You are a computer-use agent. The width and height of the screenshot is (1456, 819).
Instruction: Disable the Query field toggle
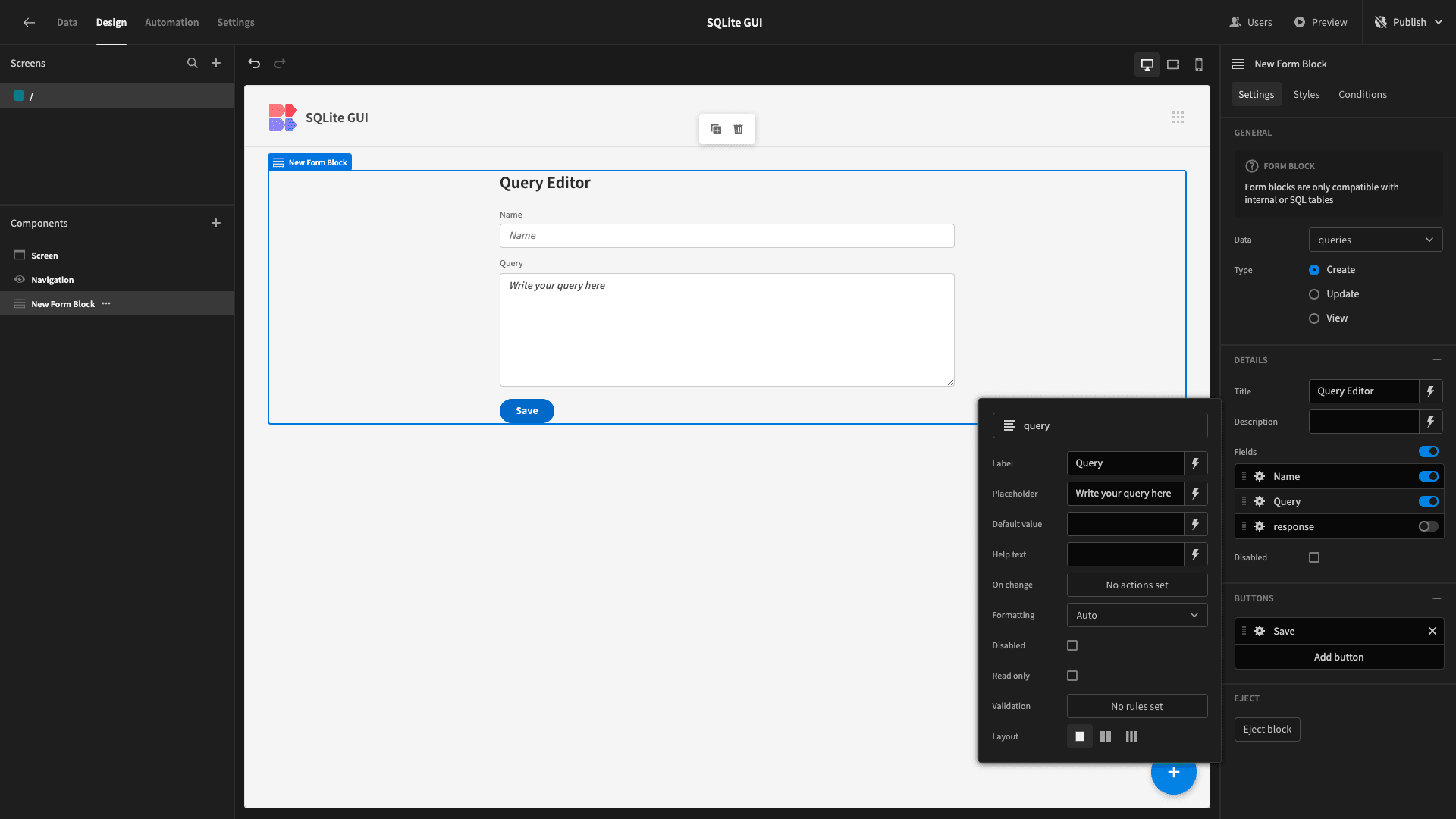[1429, 501]
